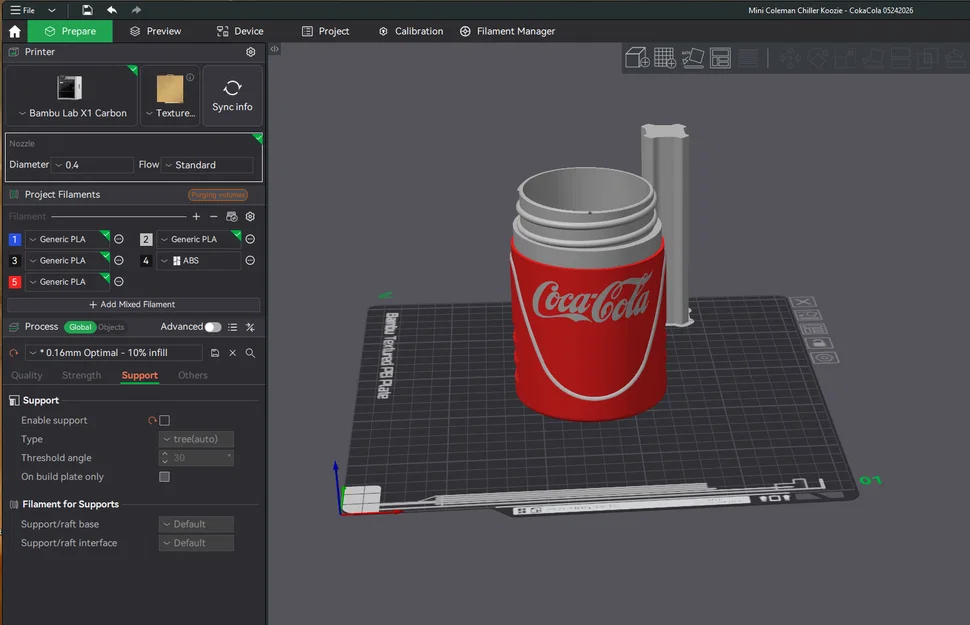Click Add Mixed Filament button
The width and height of the screenshot is (970, 625).
133,304
